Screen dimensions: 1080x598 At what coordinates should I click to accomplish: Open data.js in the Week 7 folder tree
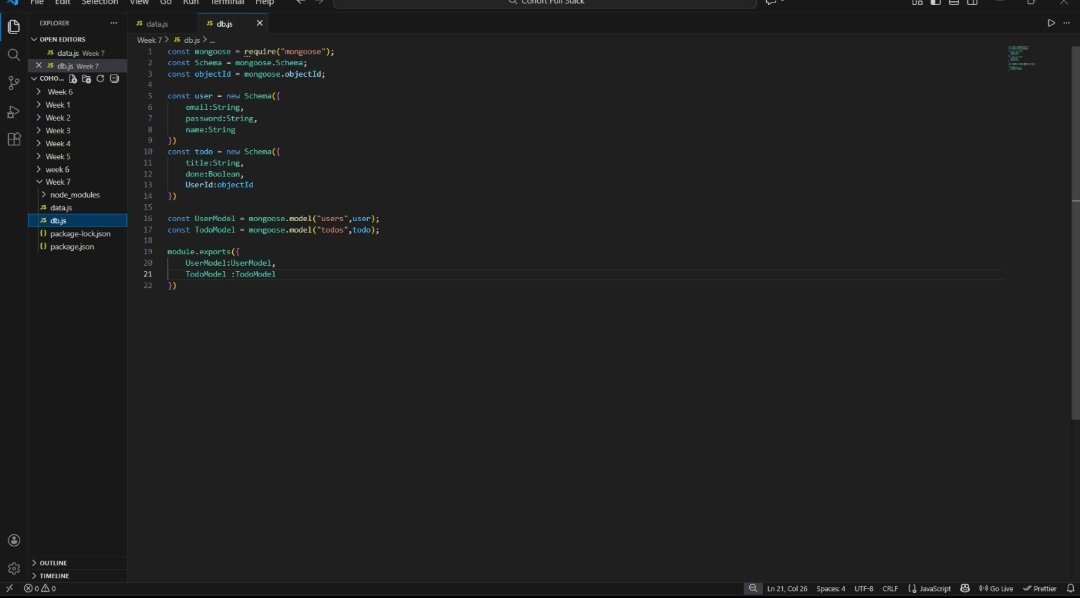61,208
